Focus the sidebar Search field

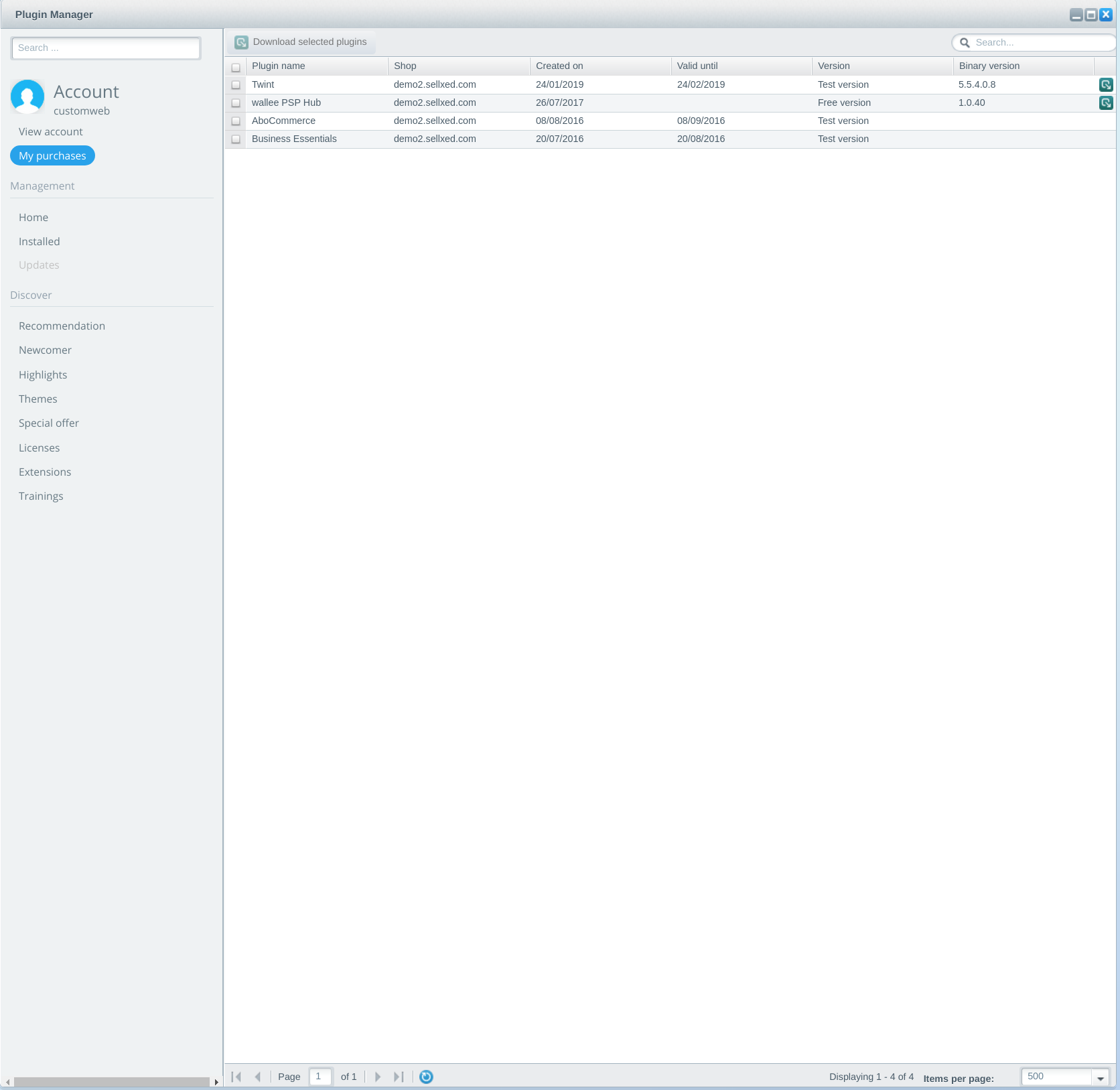tap(106, 48)
